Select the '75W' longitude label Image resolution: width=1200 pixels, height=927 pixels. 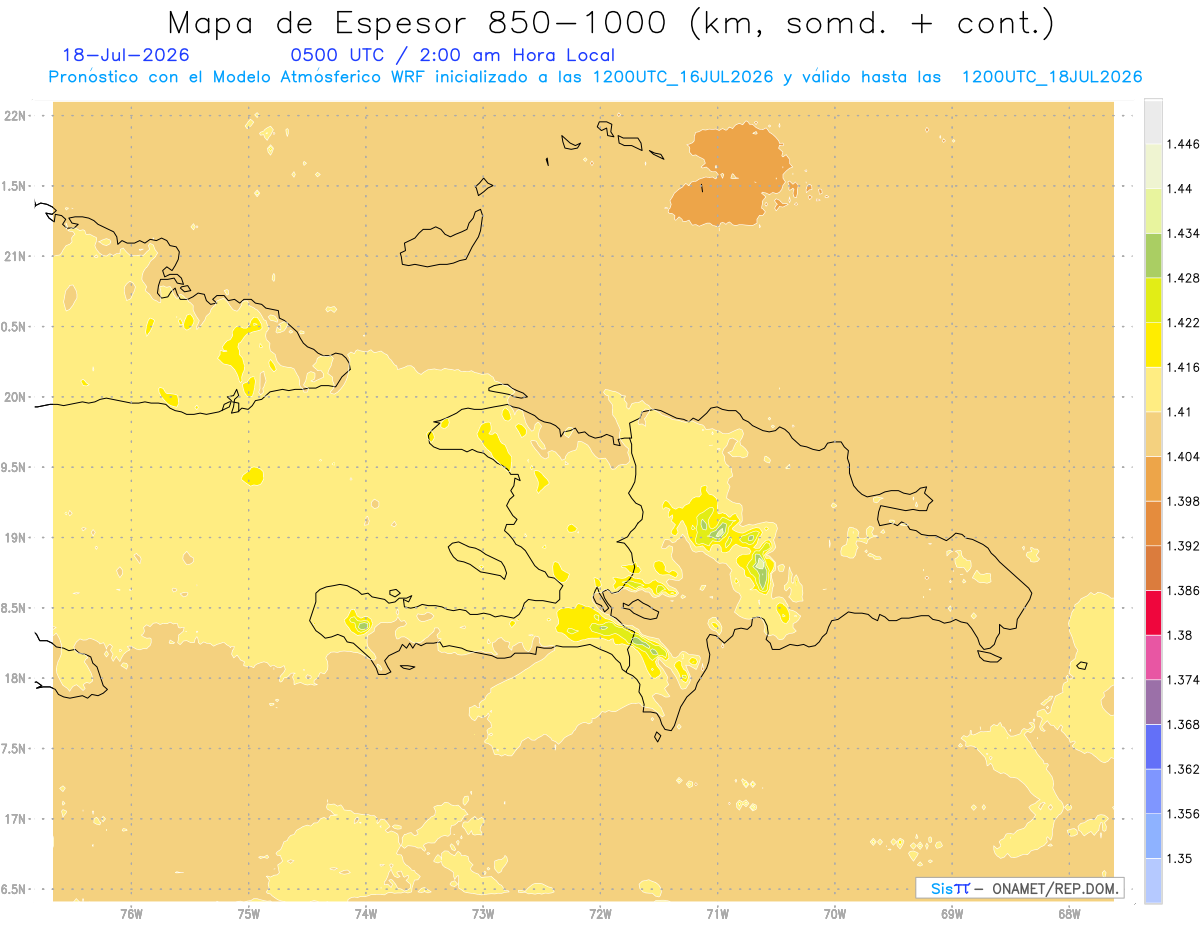point(249,913)
